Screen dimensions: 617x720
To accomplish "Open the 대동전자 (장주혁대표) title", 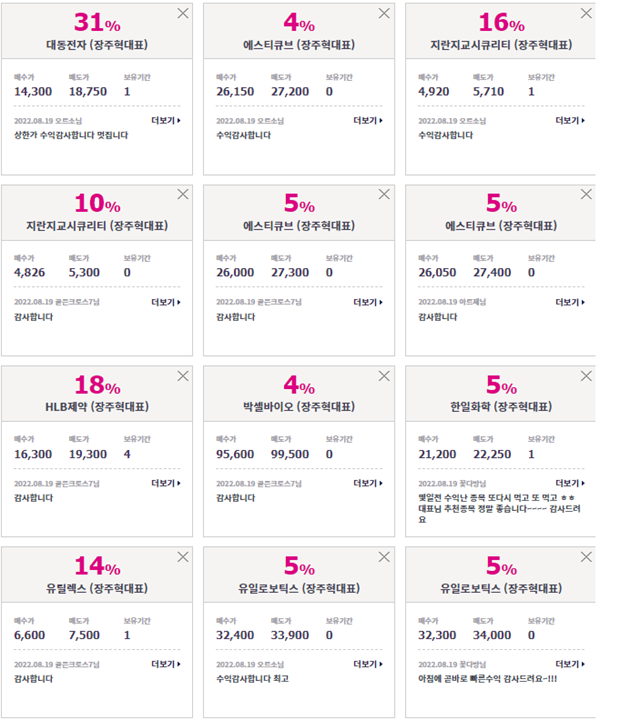I will tap(97, 45).
